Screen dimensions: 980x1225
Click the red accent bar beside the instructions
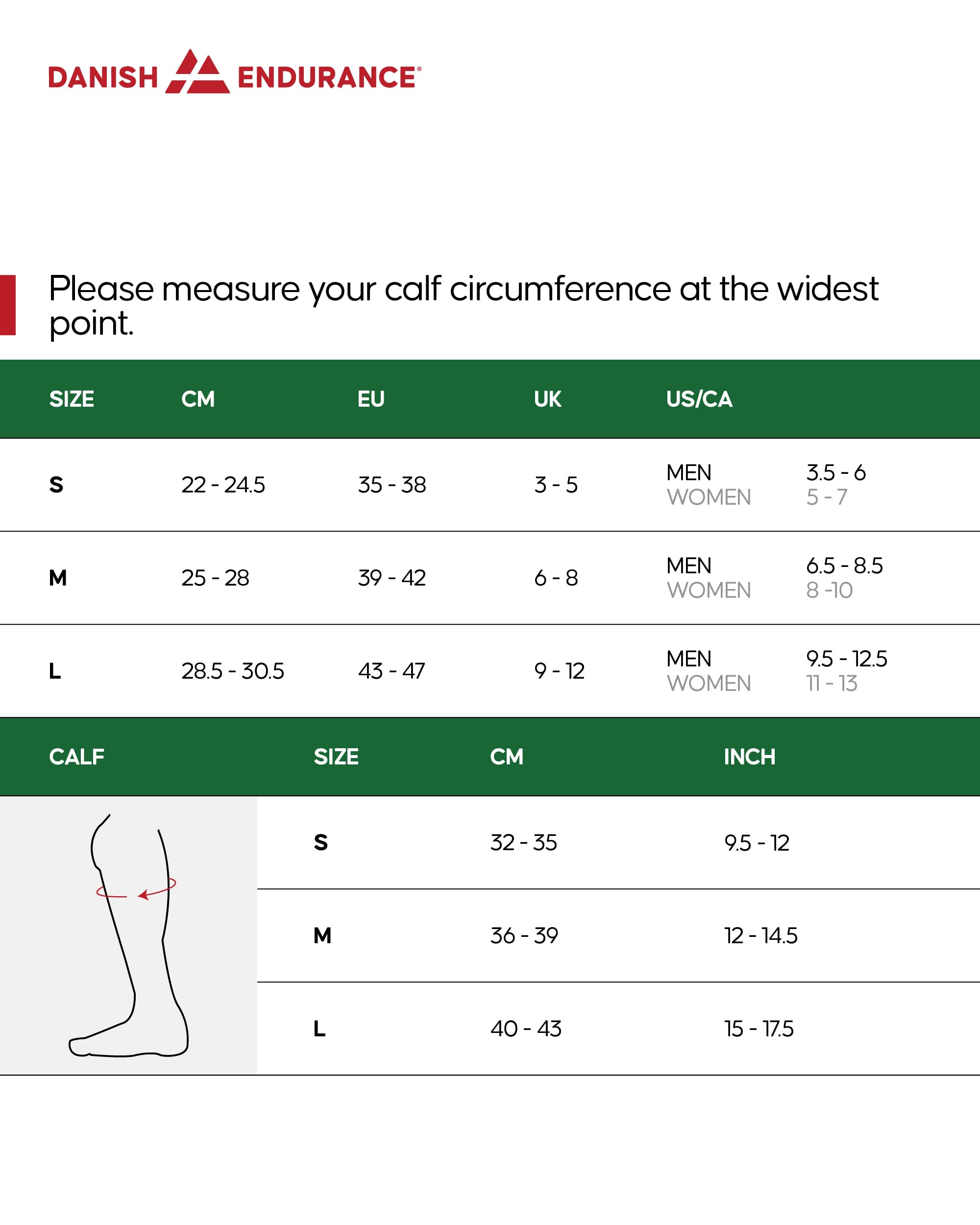pos(7,305)
